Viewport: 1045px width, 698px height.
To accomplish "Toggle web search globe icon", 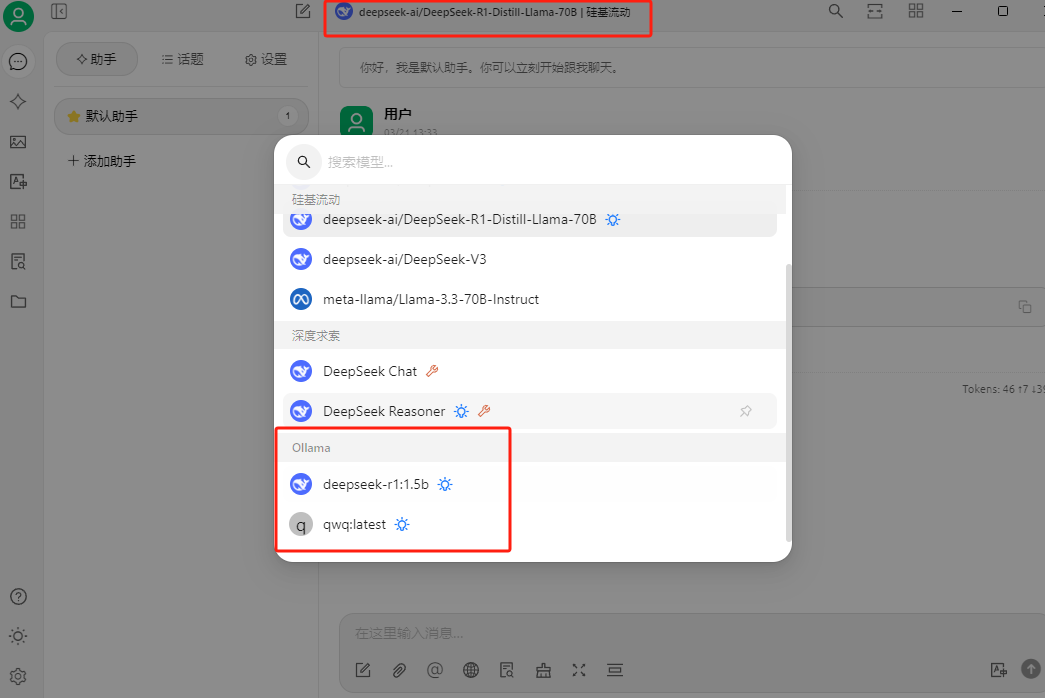I will coord(471,670).
